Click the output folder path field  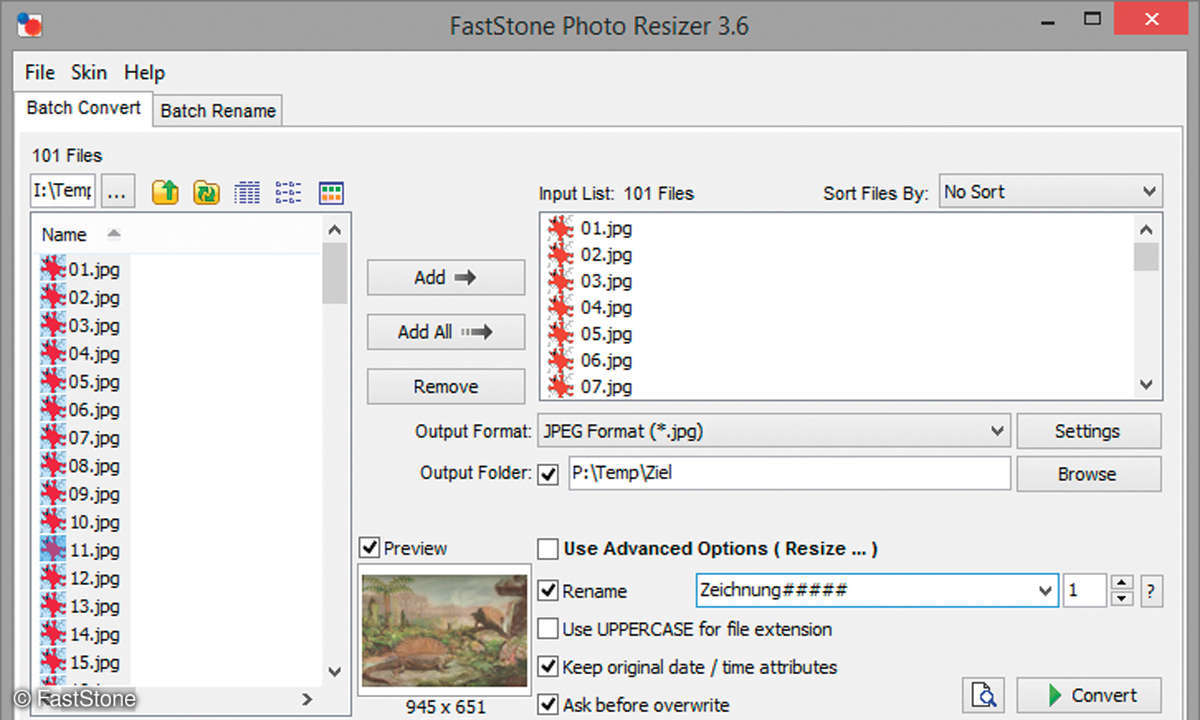tap(789, 474)
